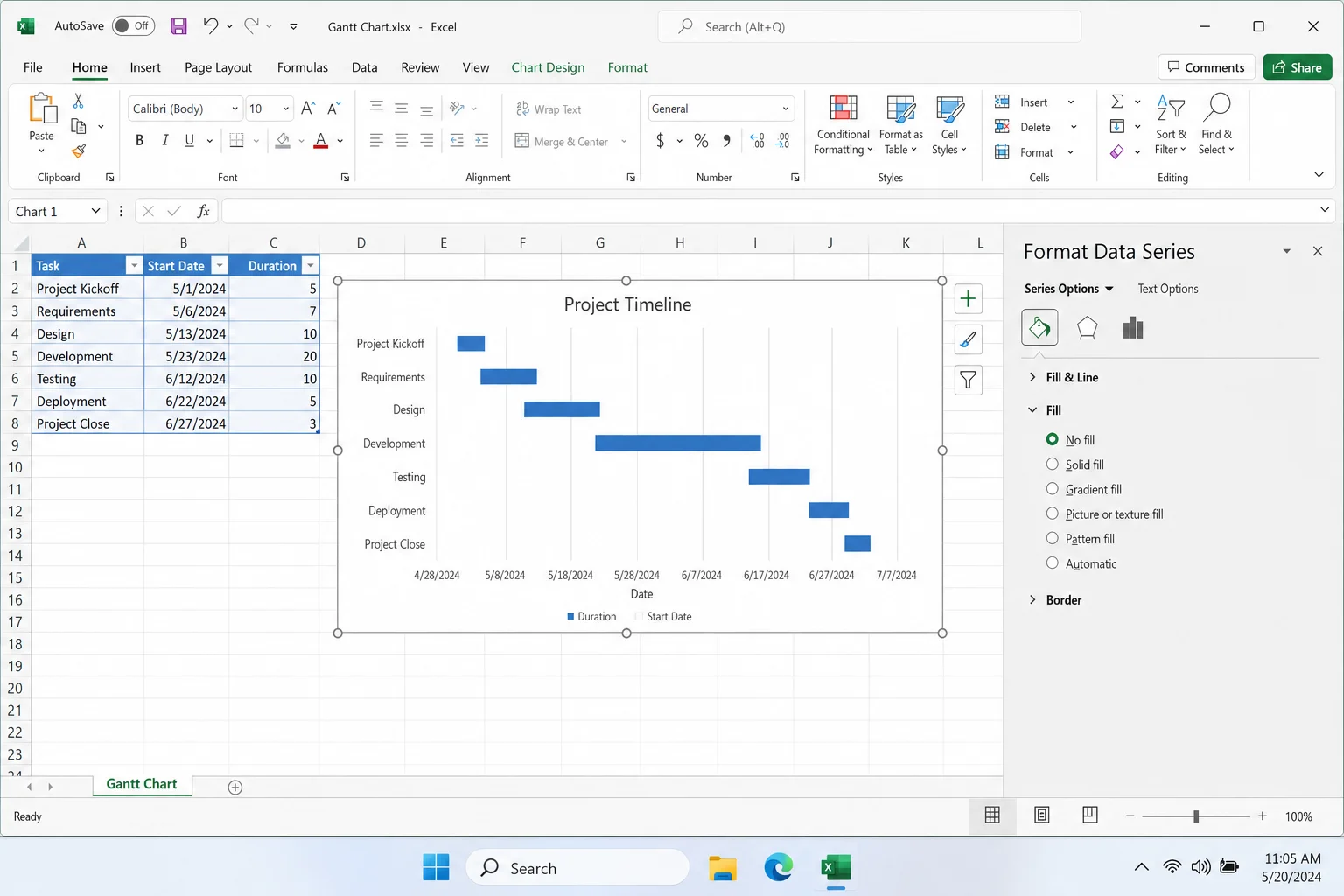Open the Start Date filter dropdown
The width and height of the screenshot is (1344, 896).
point(220,266)
